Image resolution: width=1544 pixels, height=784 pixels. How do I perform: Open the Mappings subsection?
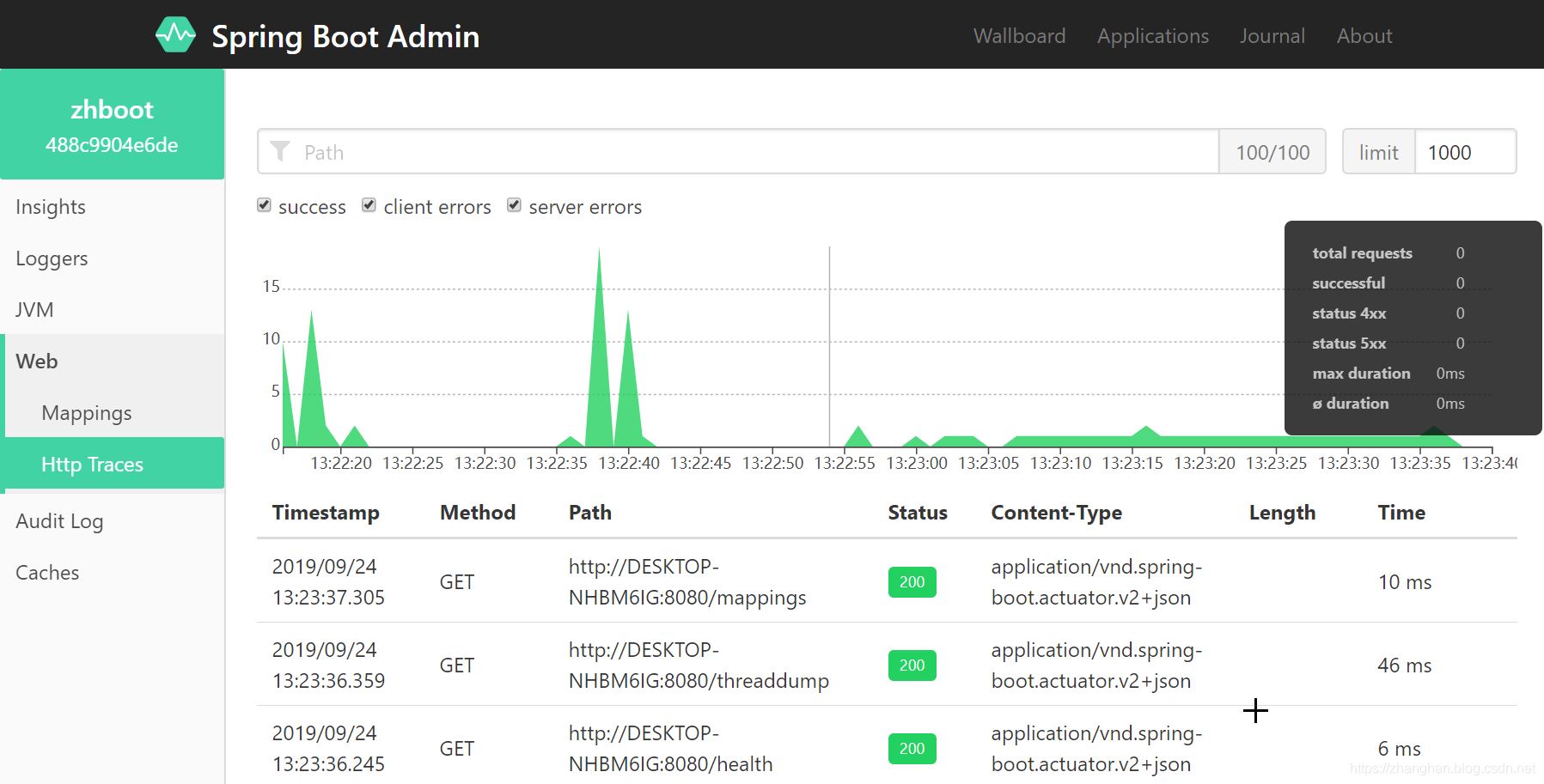click(x=86, y=412)
